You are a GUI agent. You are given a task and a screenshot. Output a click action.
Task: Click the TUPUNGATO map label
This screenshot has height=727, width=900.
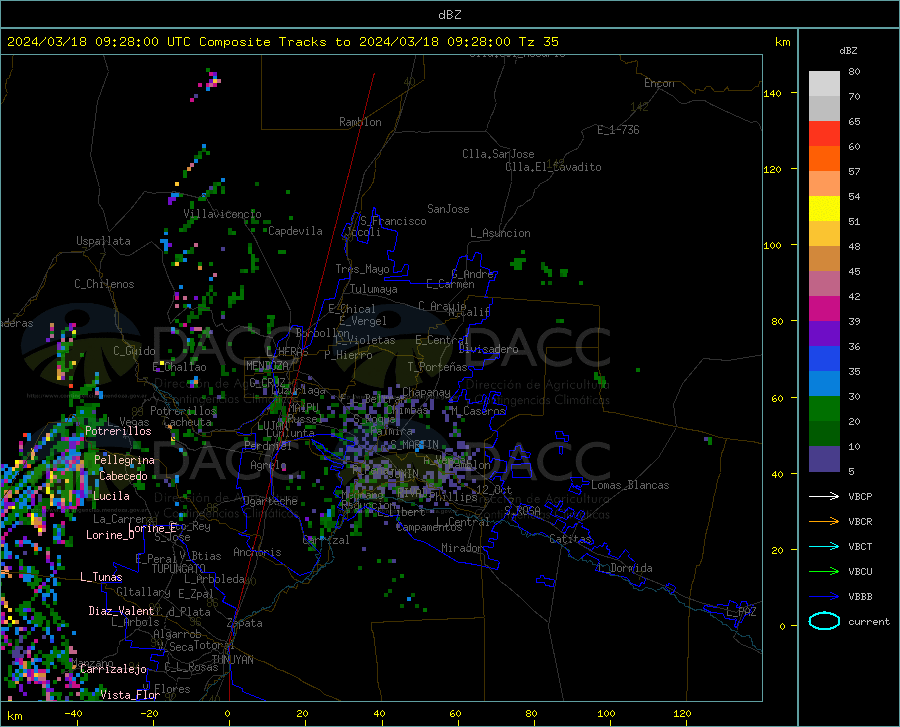179,569
